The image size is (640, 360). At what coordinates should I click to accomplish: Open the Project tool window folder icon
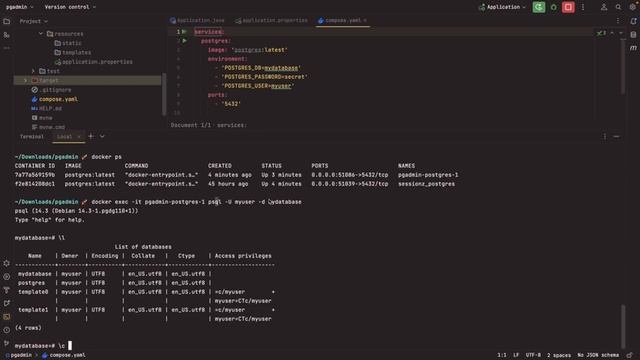(x=7, y=21)
